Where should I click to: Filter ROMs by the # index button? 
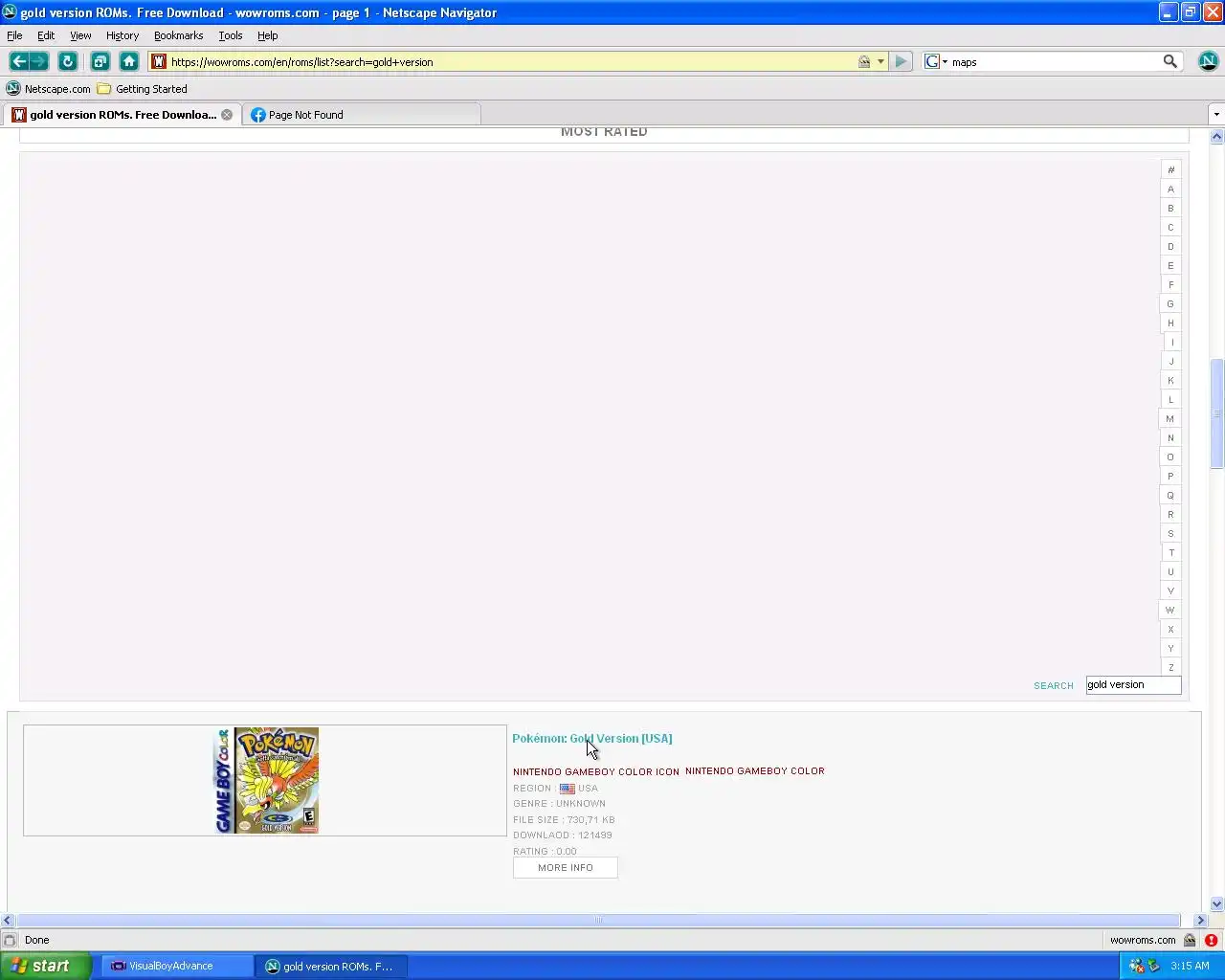pyautogui.click(x=1170, y=169)
